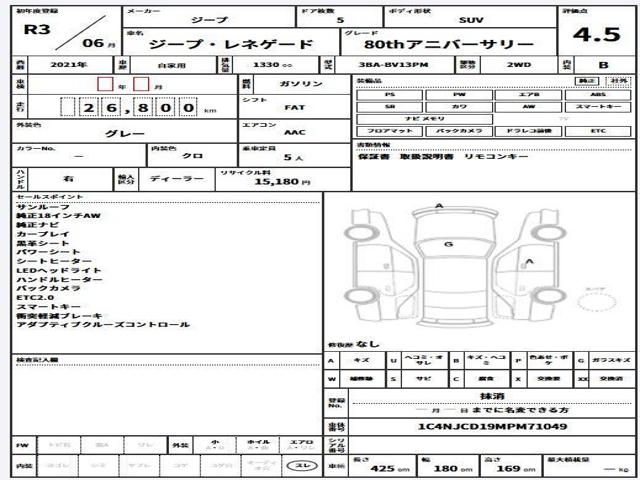The height and width of the screenshot is (480, 640).
Task: Click the LEDヘッドライト sales point line
Action: click(x=59, y=271)
